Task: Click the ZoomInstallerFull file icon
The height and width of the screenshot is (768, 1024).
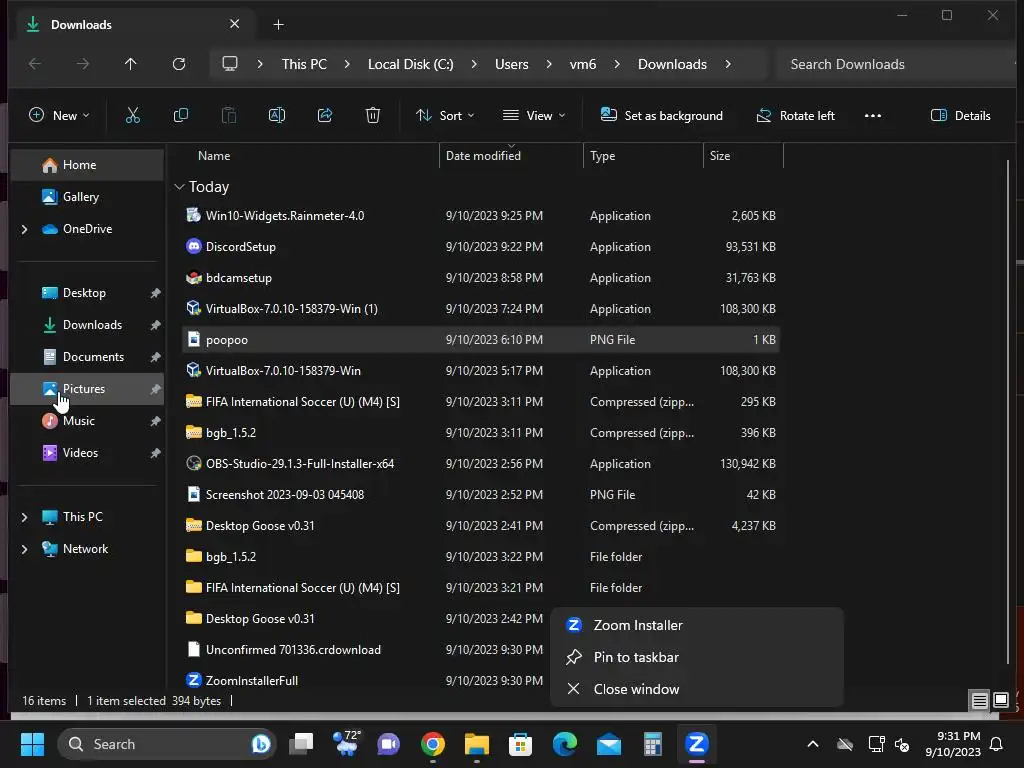Action: pos(193,680)
